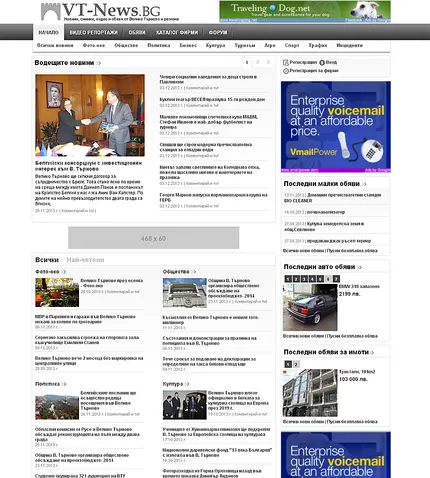Select the Инциденти category link
Screen dimensions: 430x478
coord(349,45)
